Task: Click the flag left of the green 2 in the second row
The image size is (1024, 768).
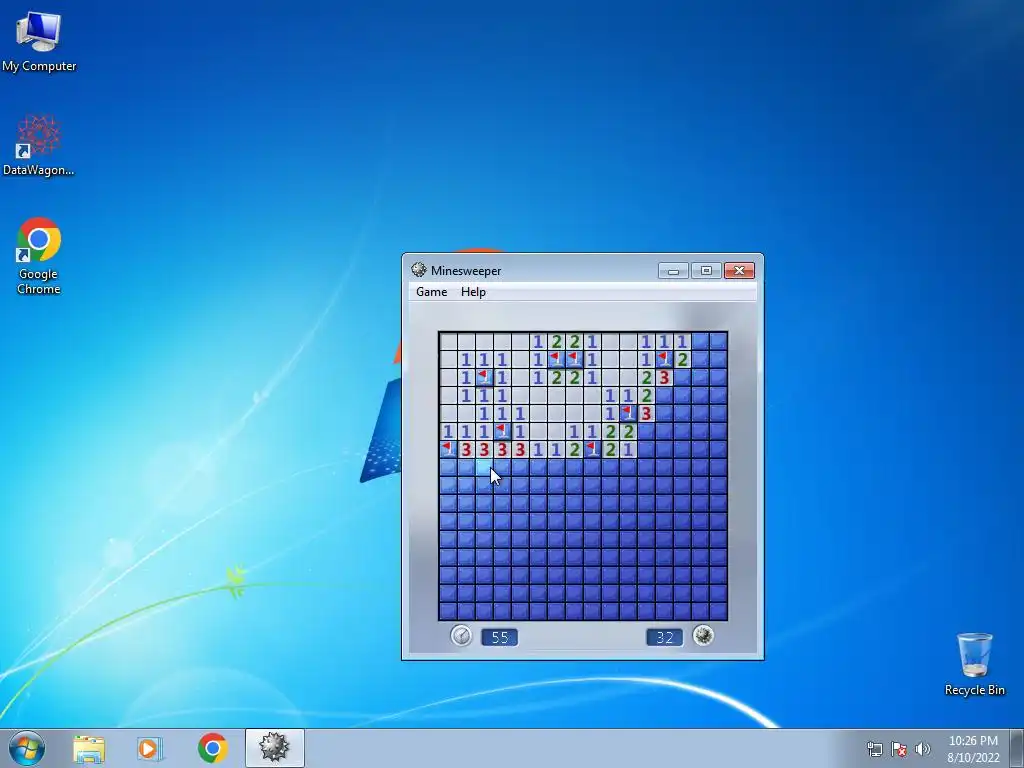Action: pyautogui.click(x=664, y=359)
